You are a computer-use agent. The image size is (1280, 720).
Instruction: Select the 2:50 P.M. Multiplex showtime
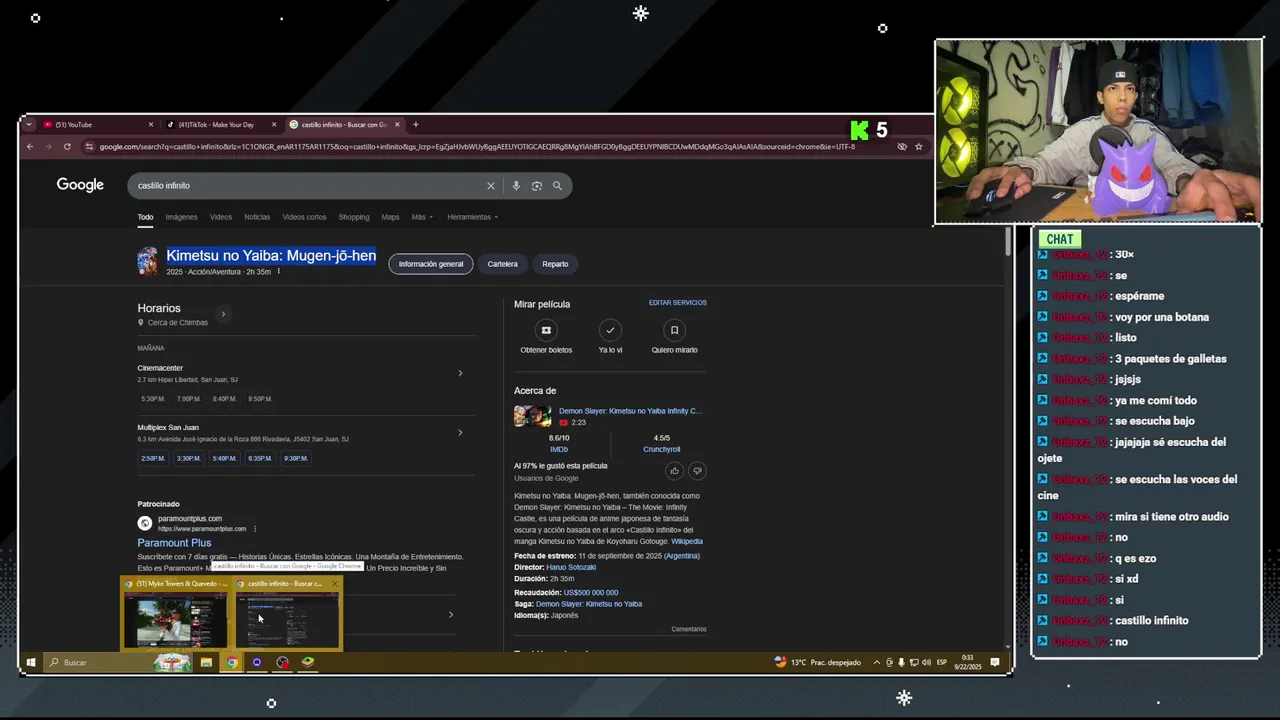tap(153, 458)
